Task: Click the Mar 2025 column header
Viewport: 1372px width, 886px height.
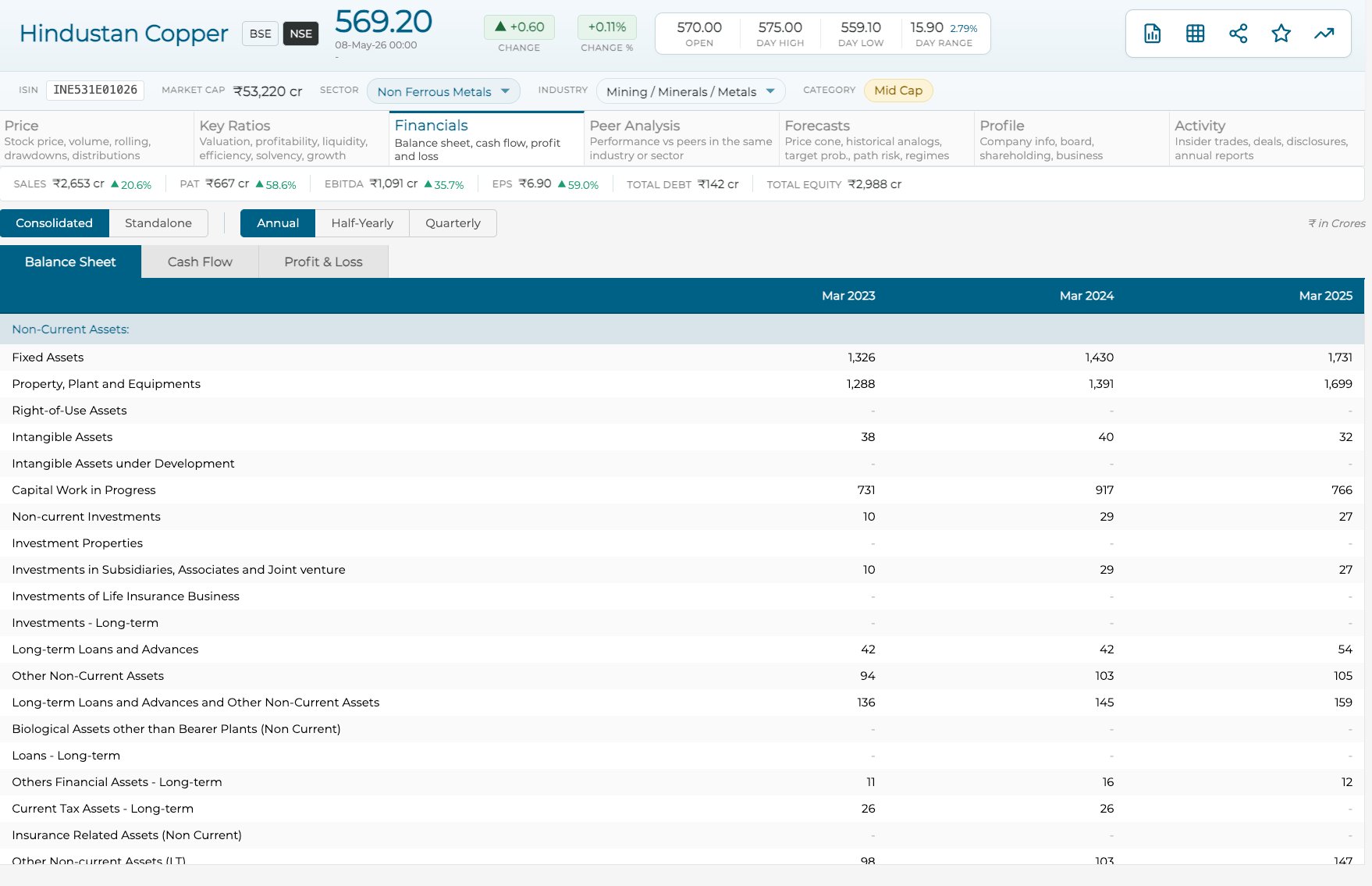Action: pyautogui.click(x=1325, y=296)
